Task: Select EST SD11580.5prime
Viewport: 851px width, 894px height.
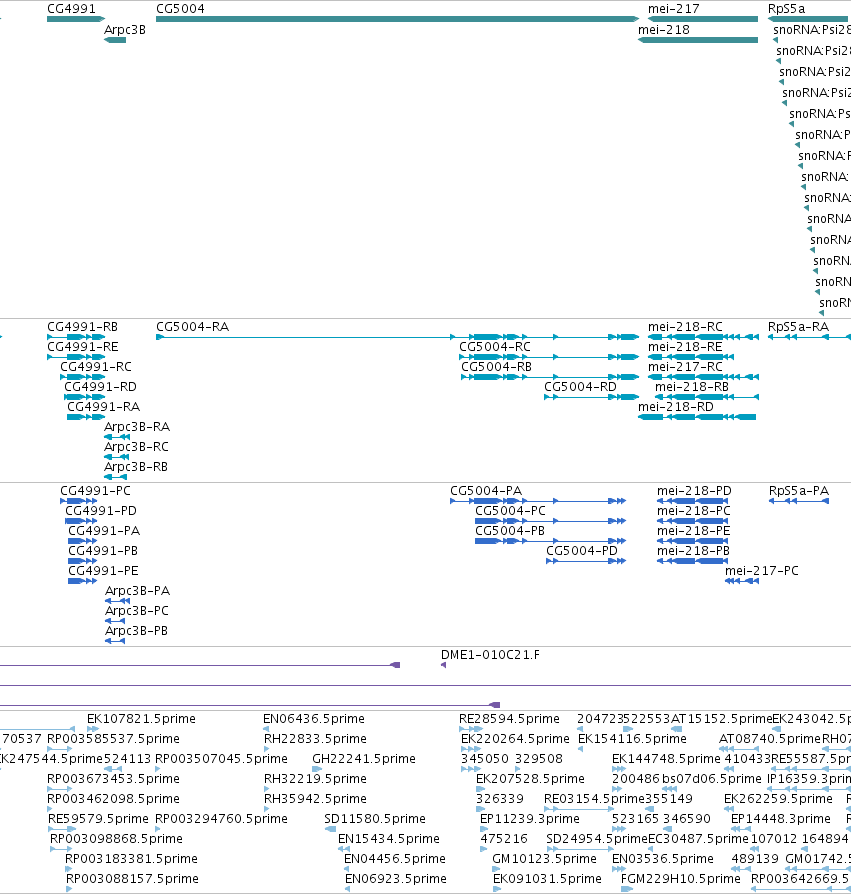Action: pos(374,819)
